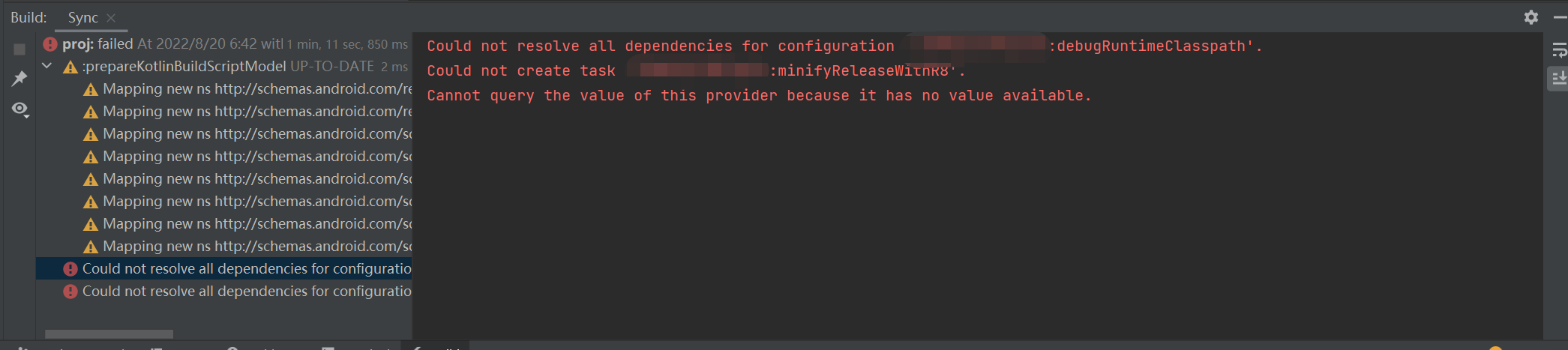Viewport: 1568px width, 350px height.
Task: Select the last Mapping new ns warning
Action: (256, 247)
